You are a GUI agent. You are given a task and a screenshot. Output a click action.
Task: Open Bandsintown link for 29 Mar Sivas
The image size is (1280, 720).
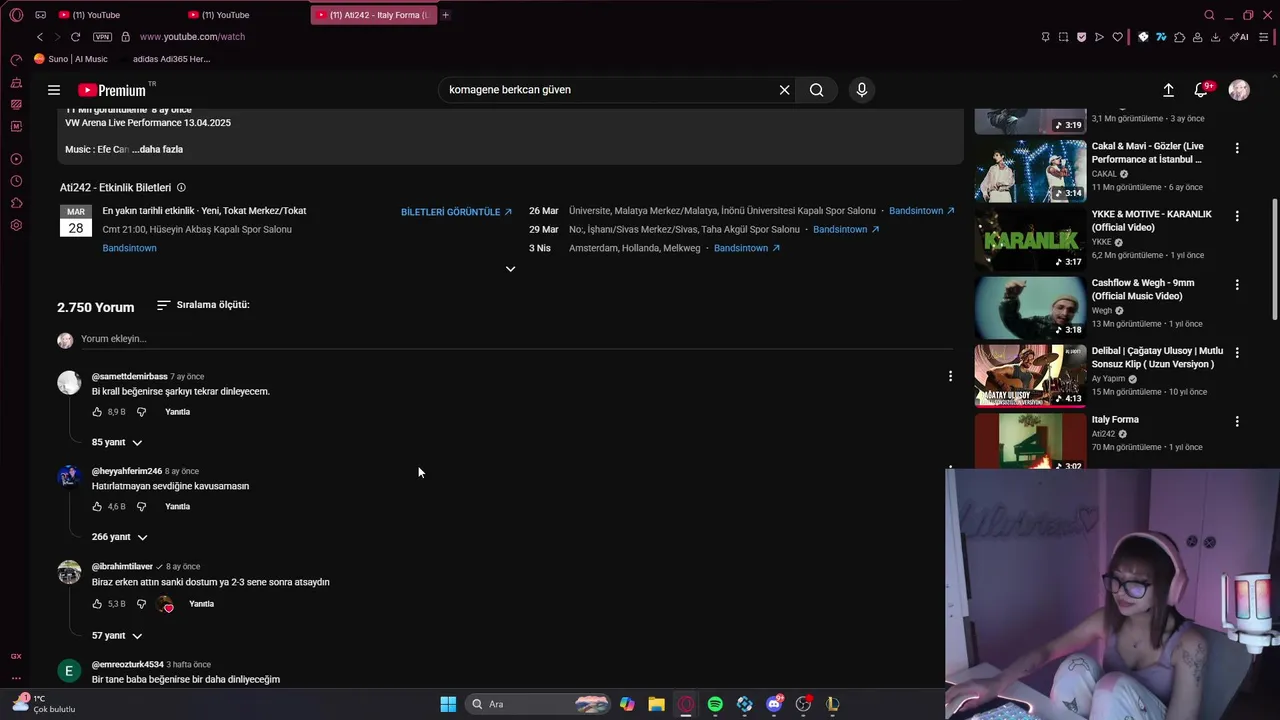846,229
